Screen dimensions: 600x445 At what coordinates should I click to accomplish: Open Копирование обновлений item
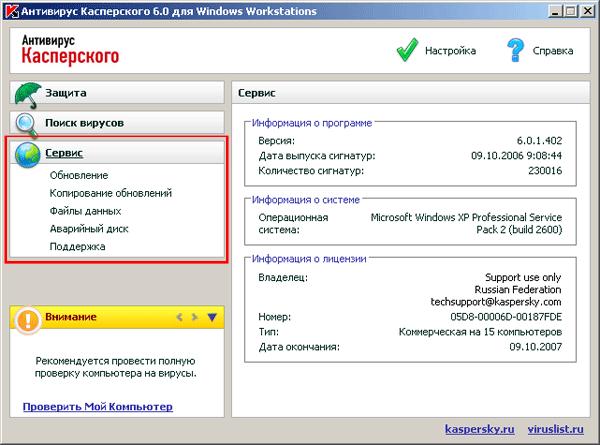point(111,193)
